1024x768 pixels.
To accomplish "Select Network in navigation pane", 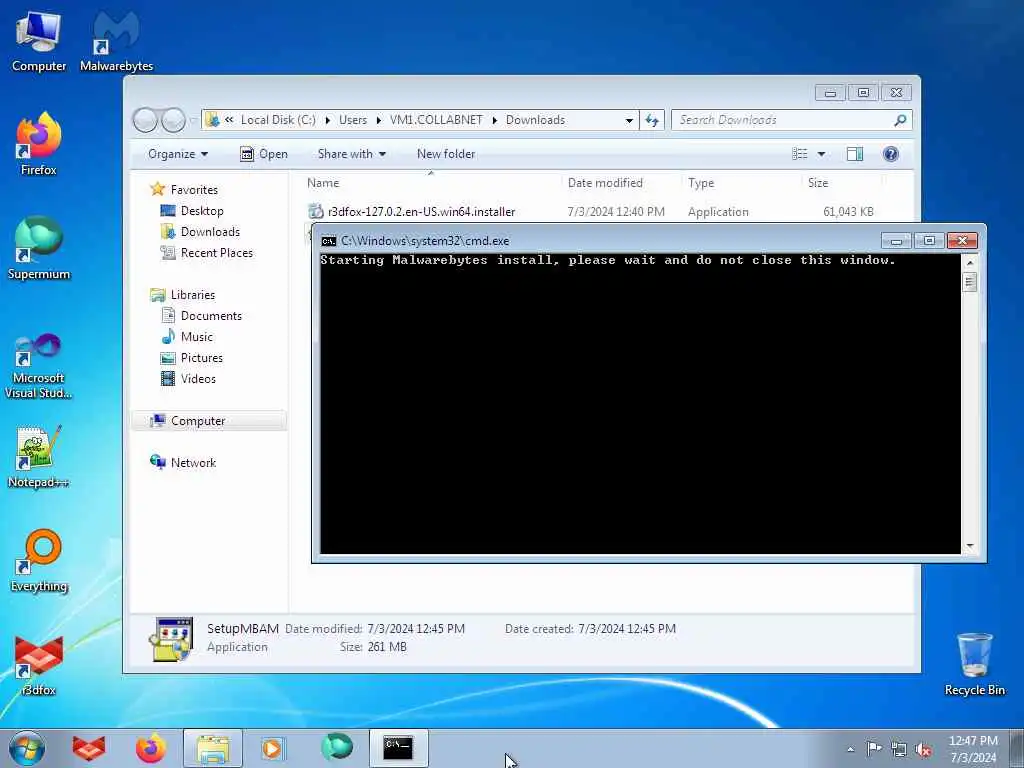I will pos(193,462).
